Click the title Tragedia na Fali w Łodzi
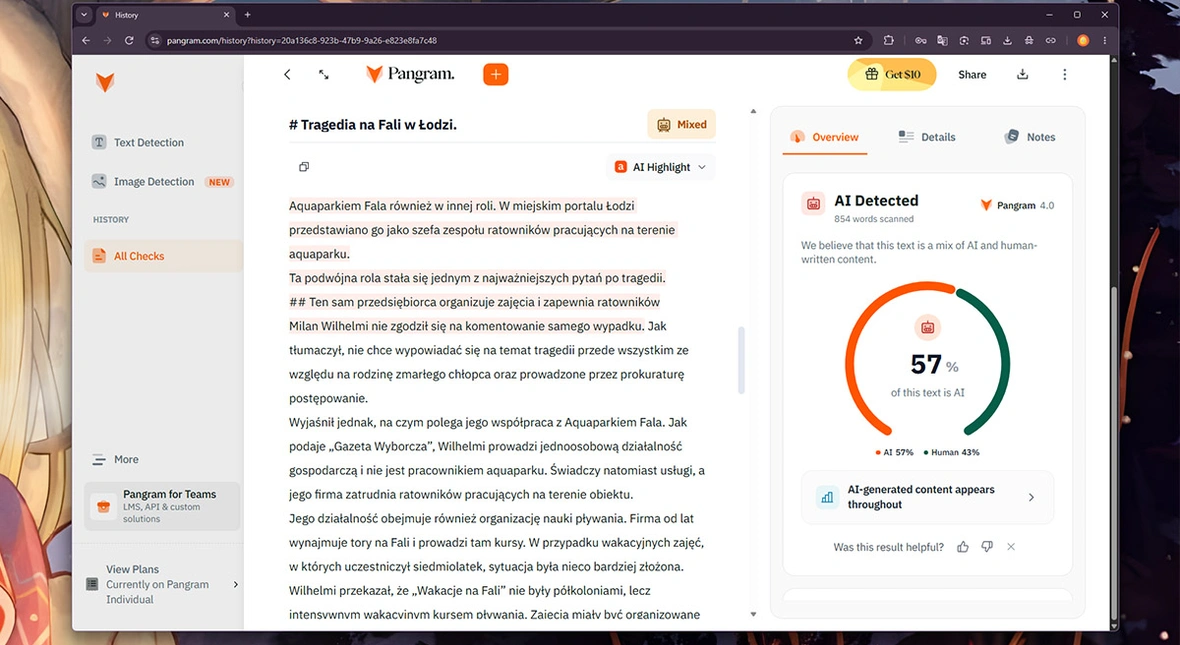 tap(373, 125)
